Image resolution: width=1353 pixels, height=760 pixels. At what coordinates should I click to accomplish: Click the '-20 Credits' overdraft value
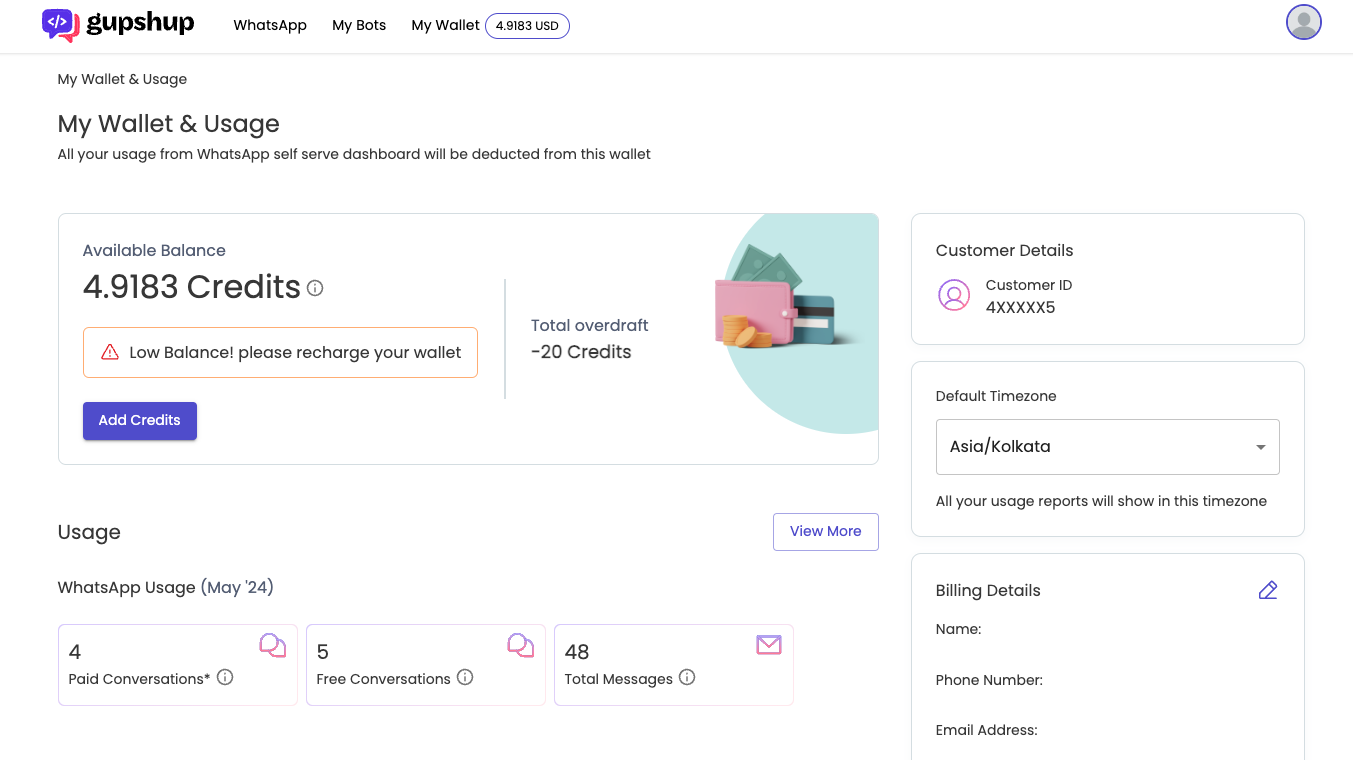click(x=581, y=352)
